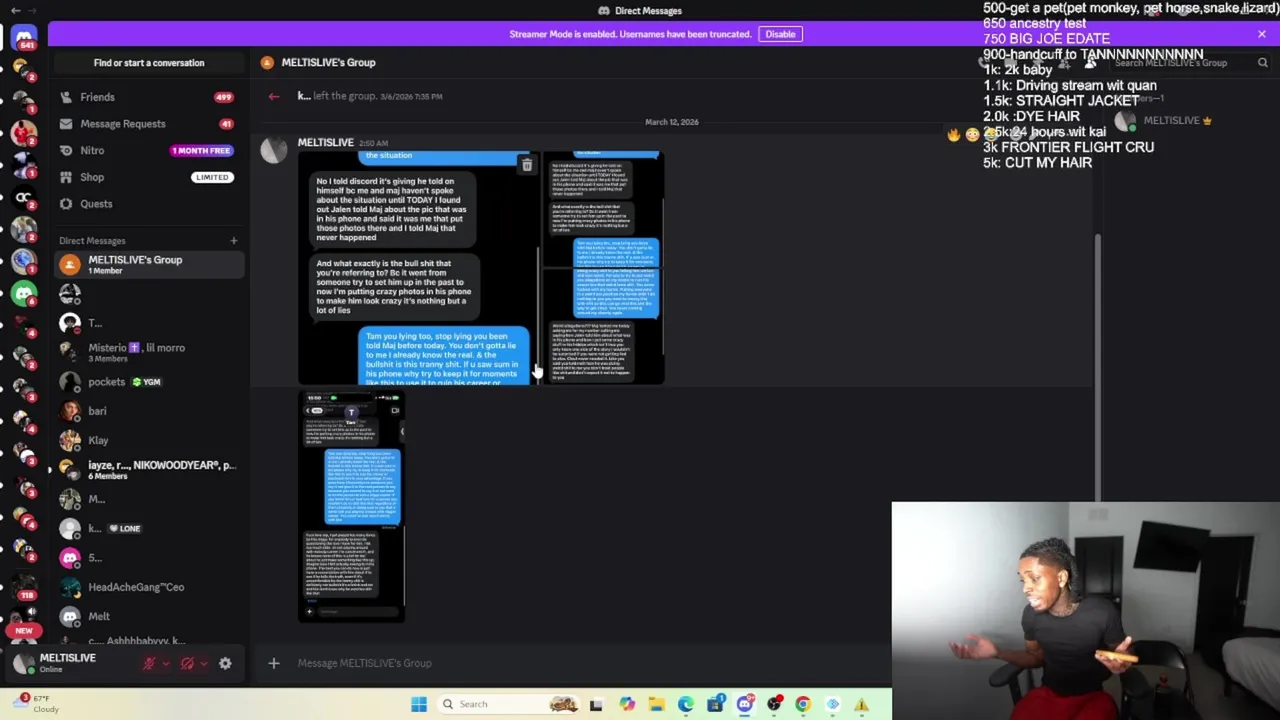This screenshot has height=720, width=1280.
Task: Open the DM with Klay
Action: pyautogui.click(x=149, y=440)
